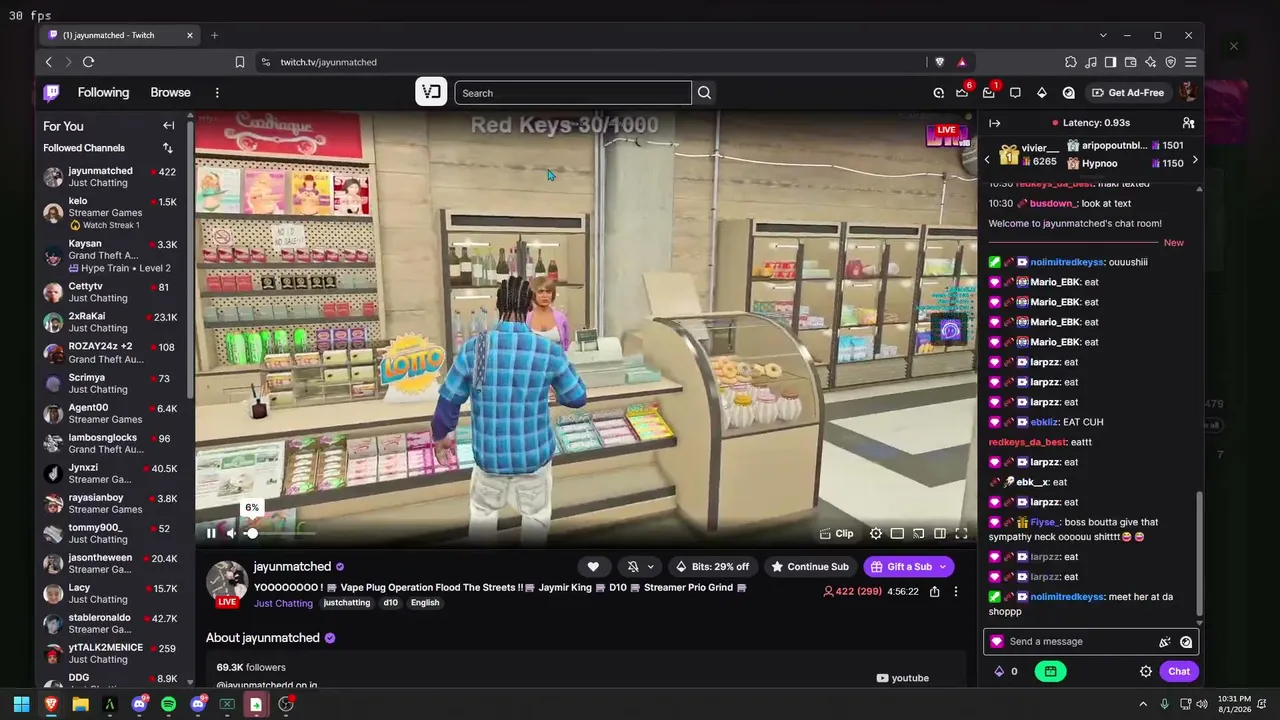This screenshot has width=1280, height=720.
Task: Toggle fullscreen on the video player
Action: point(961,534)
